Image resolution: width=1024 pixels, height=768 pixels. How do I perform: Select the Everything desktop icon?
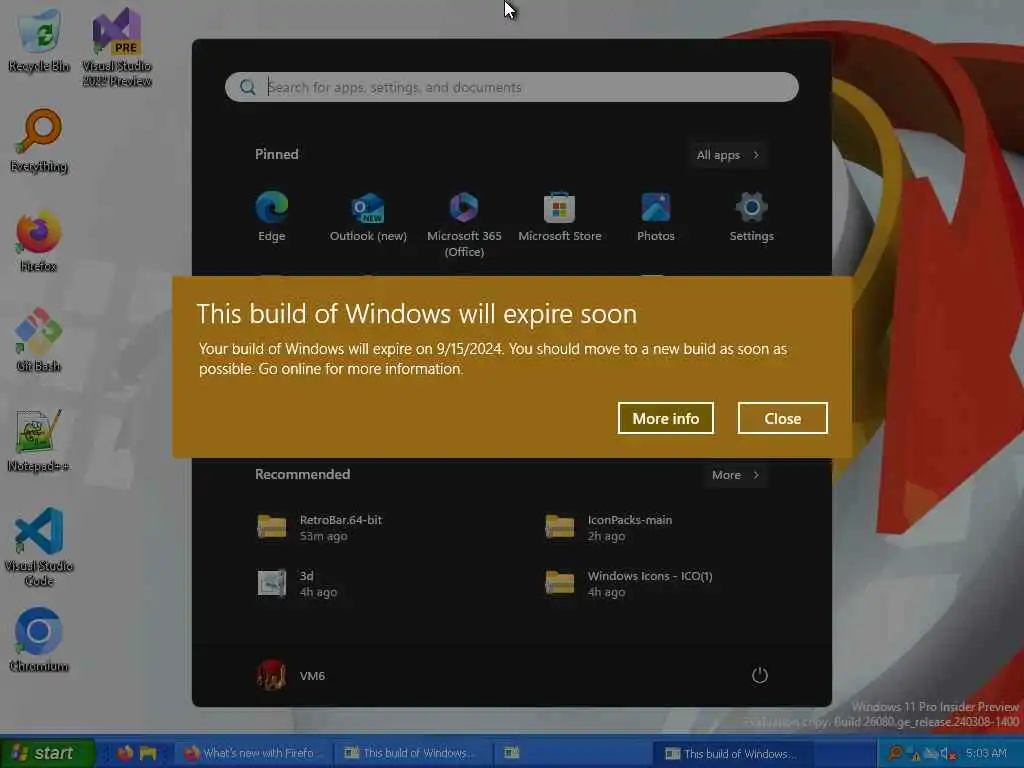point(39,141)
